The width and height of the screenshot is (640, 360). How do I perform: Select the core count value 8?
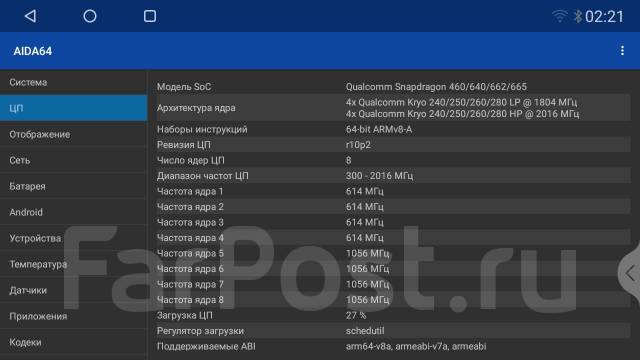[x=349, y=160]
